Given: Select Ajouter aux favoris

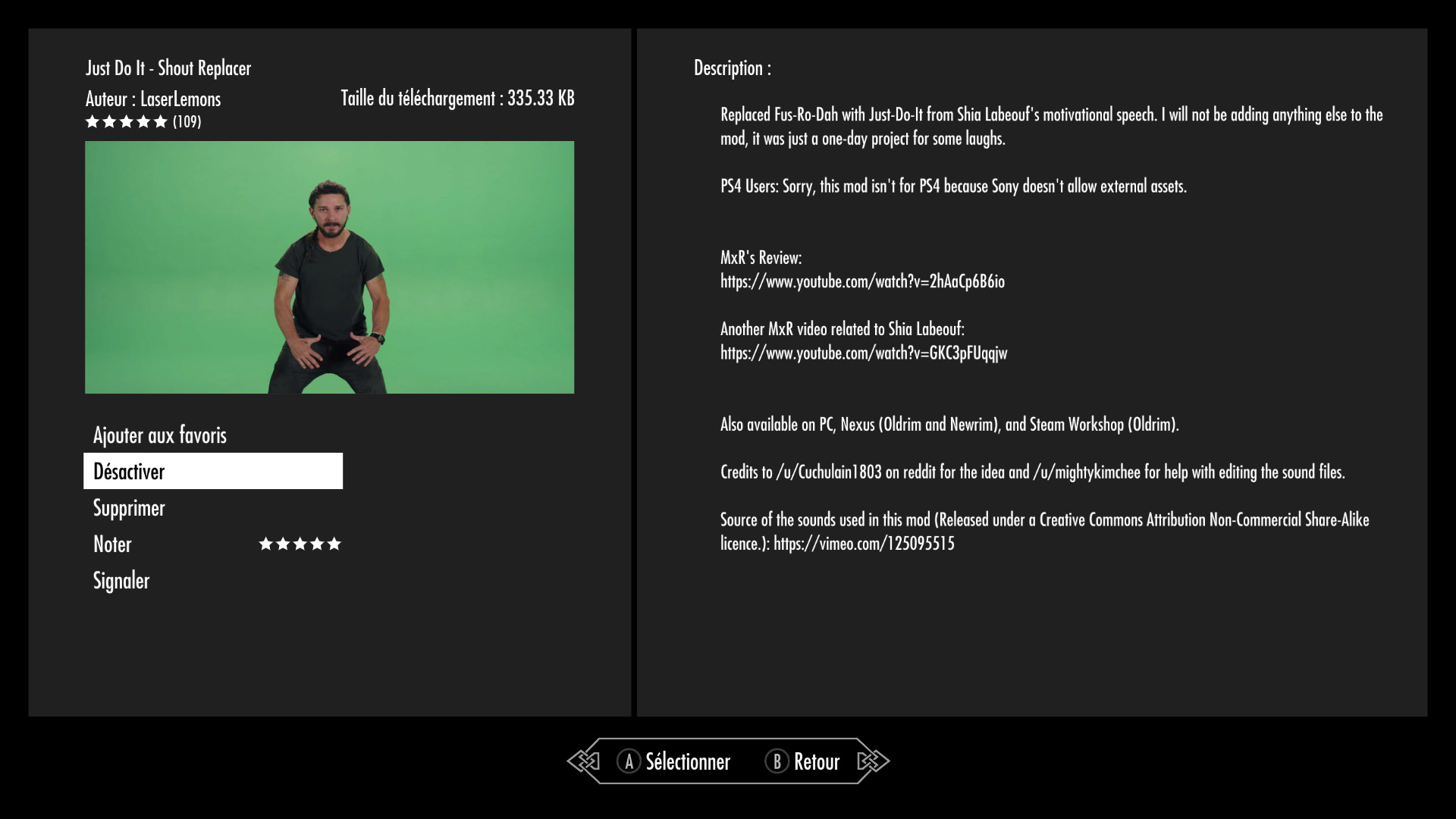Looking at the screenshot, I should click(160, 435).
